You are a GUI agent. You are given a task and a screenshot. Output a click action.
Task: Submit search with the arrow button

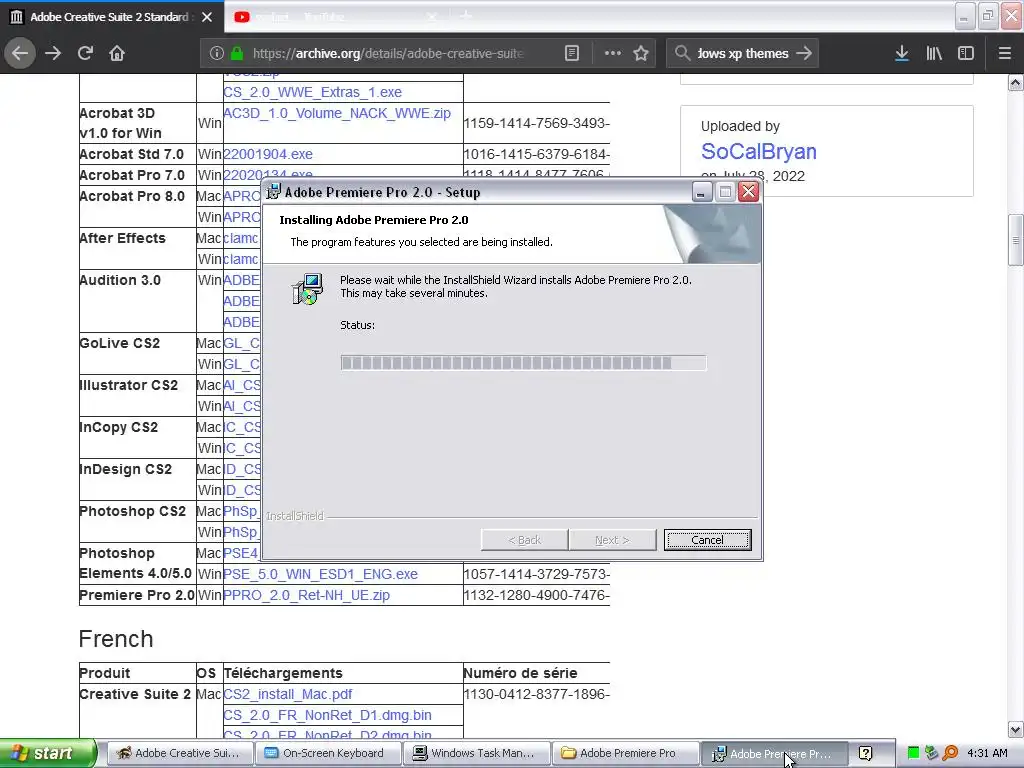(x=804, y=53)
